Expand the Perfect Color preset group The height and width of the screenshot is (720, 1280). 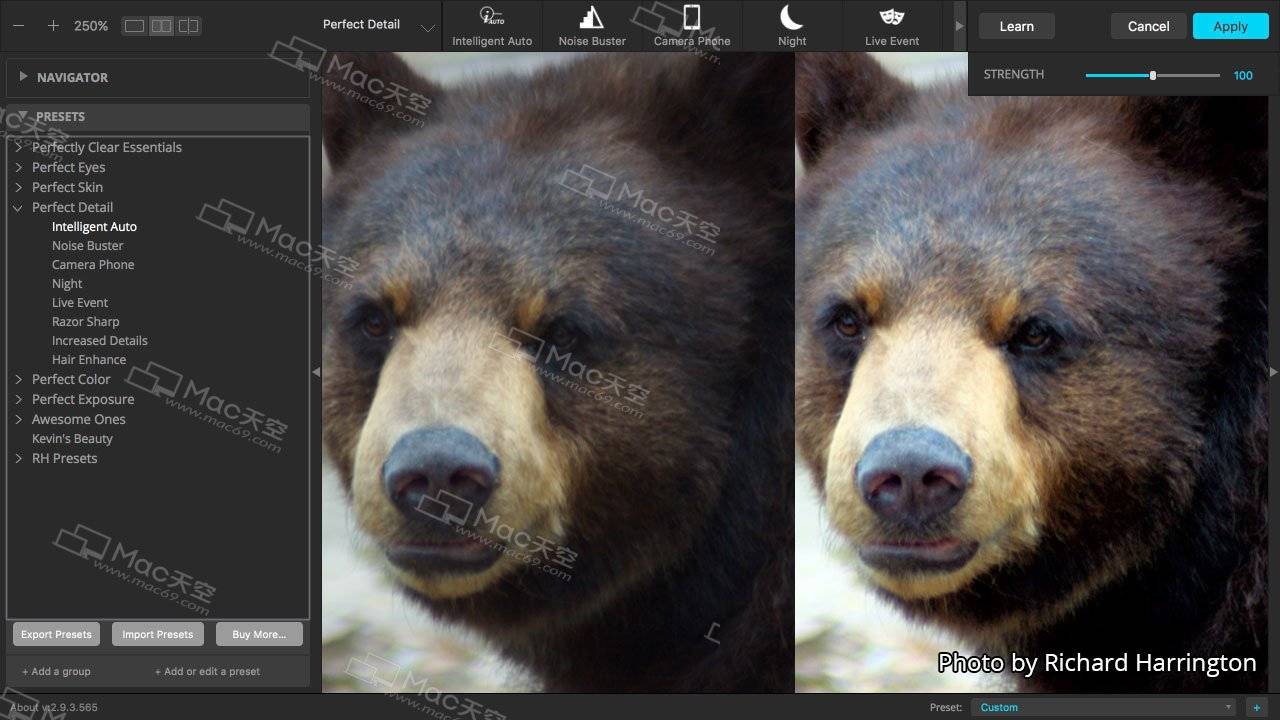coord(18,379)
